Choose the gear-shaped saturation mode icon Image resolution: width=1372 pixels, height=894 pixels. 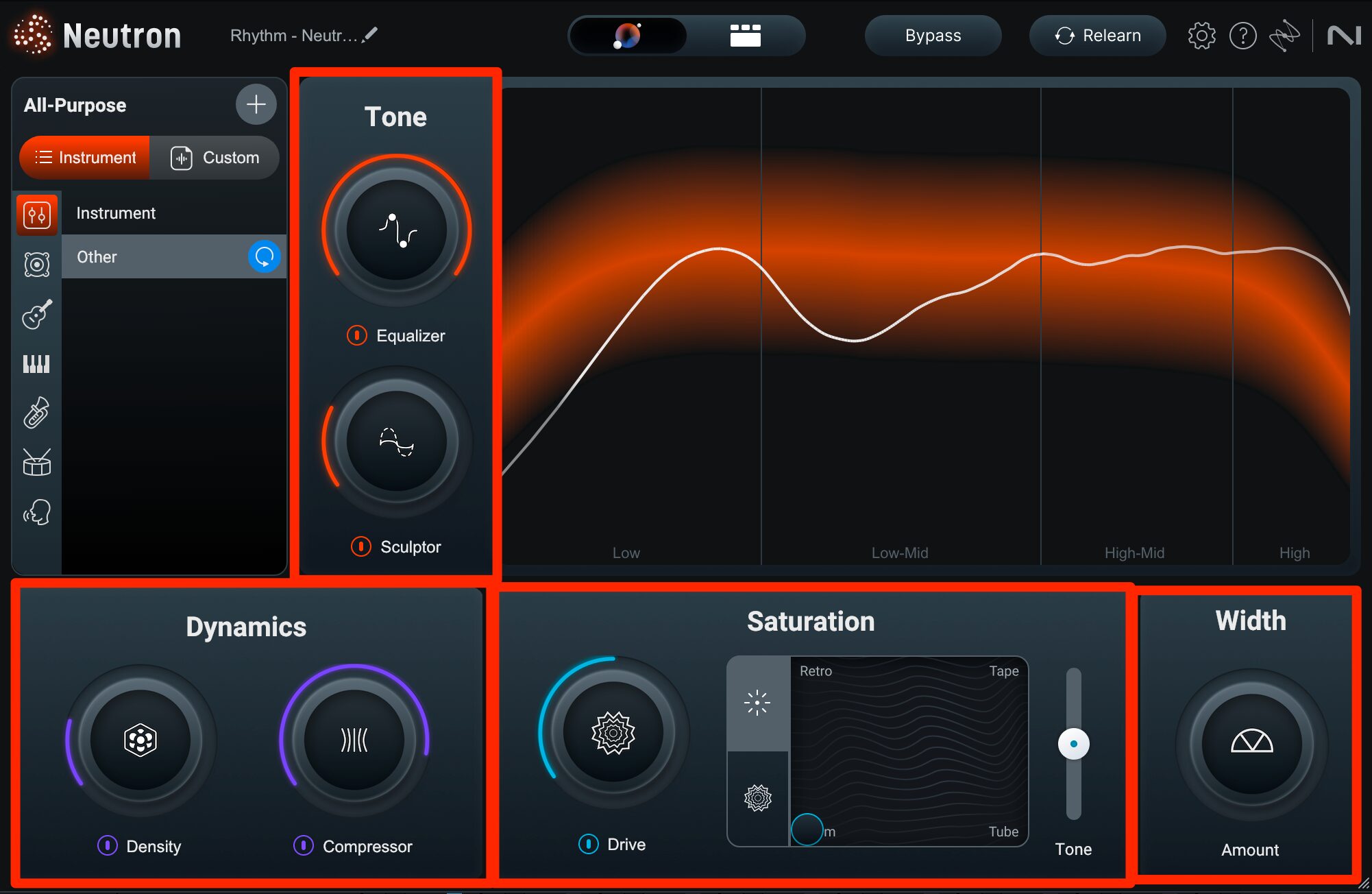pos(757,798)
